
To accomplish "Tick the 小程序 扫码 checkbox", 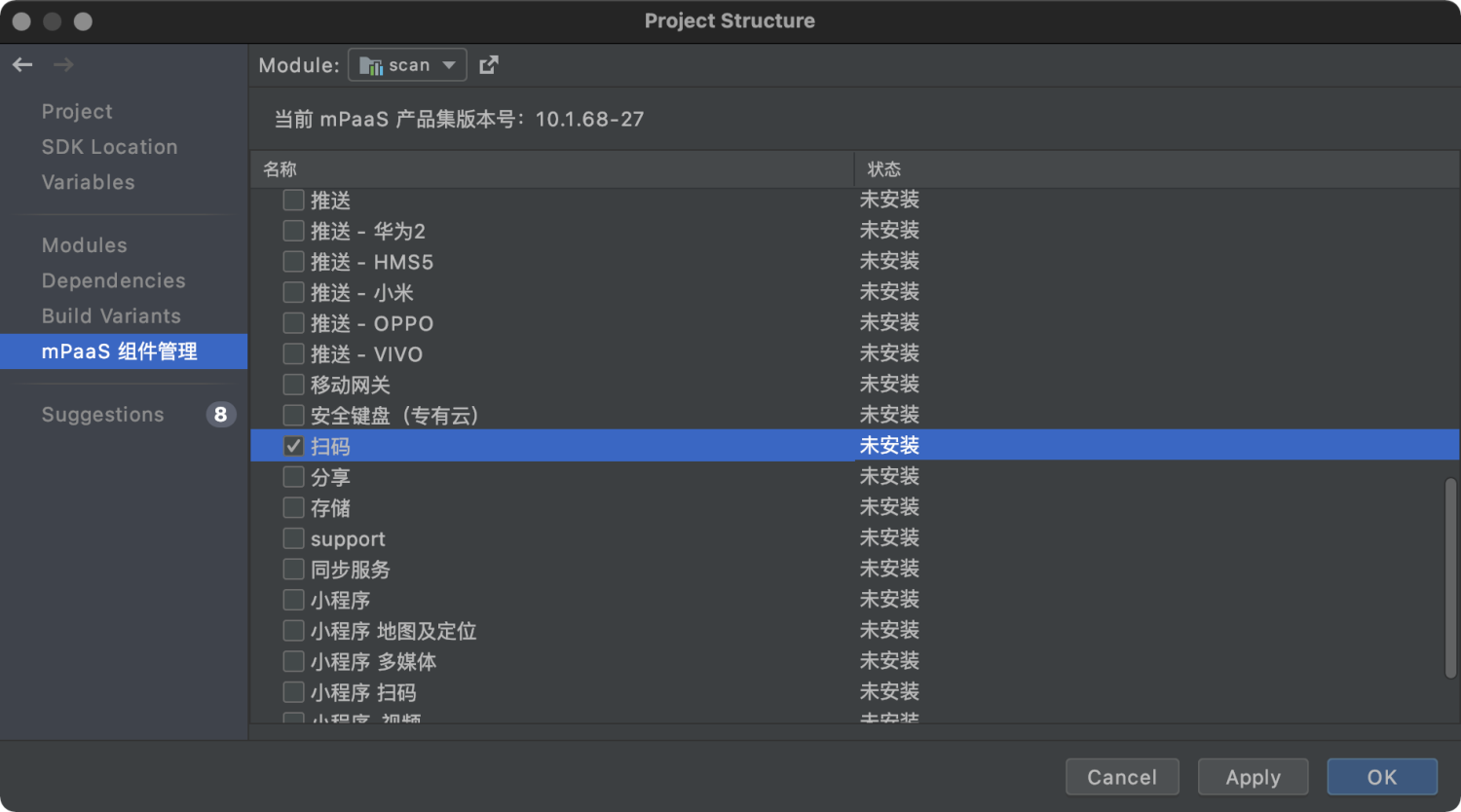I will pos(293,692).
